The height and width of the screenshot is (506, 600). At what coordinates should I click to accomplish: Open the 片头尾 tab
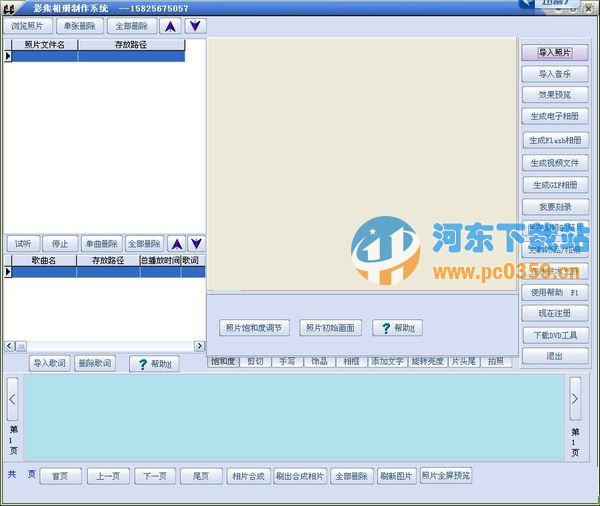(464, 361)
